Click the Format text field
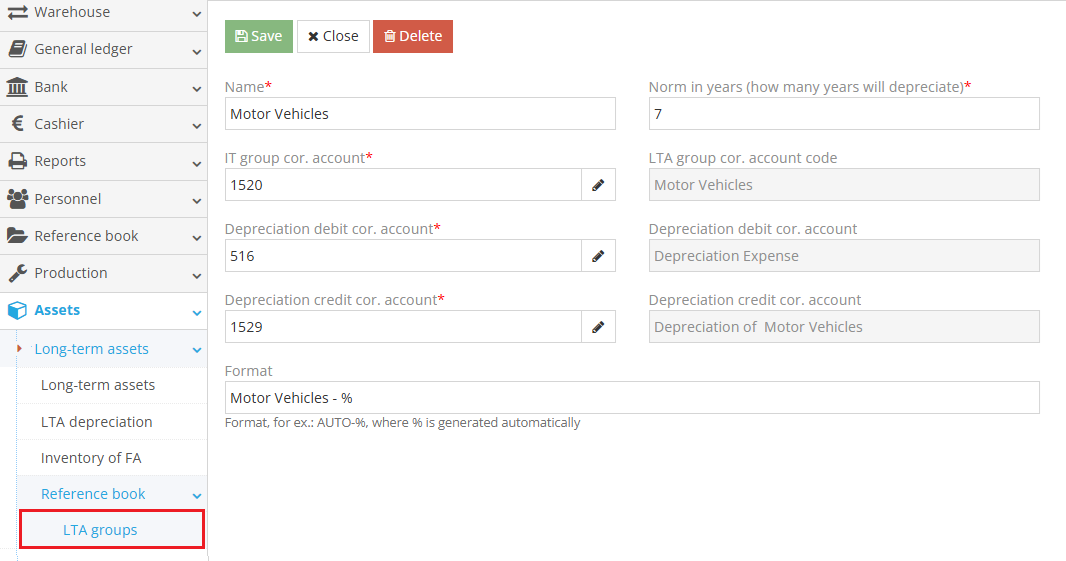 632,398
